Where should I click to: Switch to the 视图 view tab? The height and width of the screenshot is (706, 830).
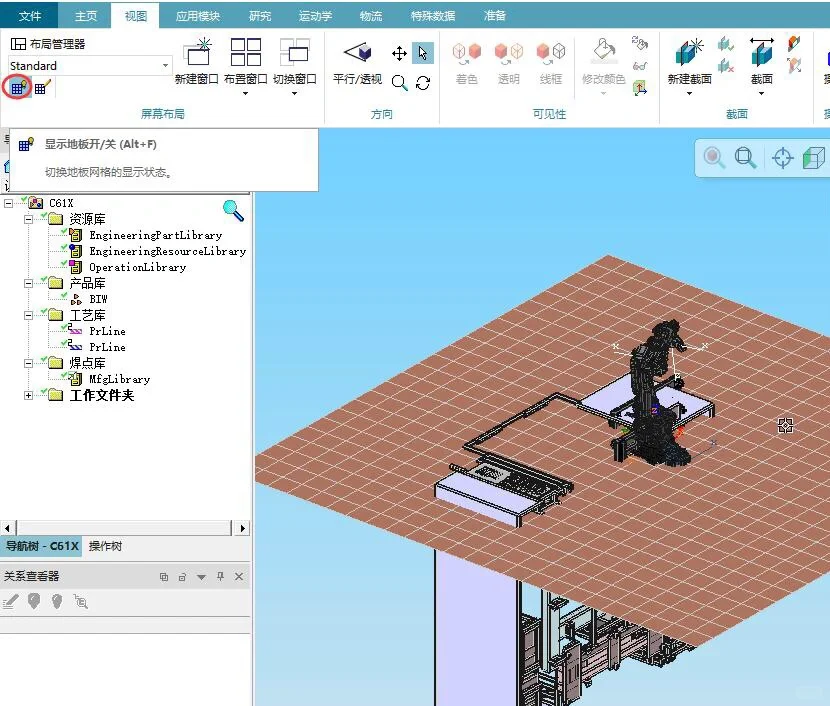coord(136,16)
